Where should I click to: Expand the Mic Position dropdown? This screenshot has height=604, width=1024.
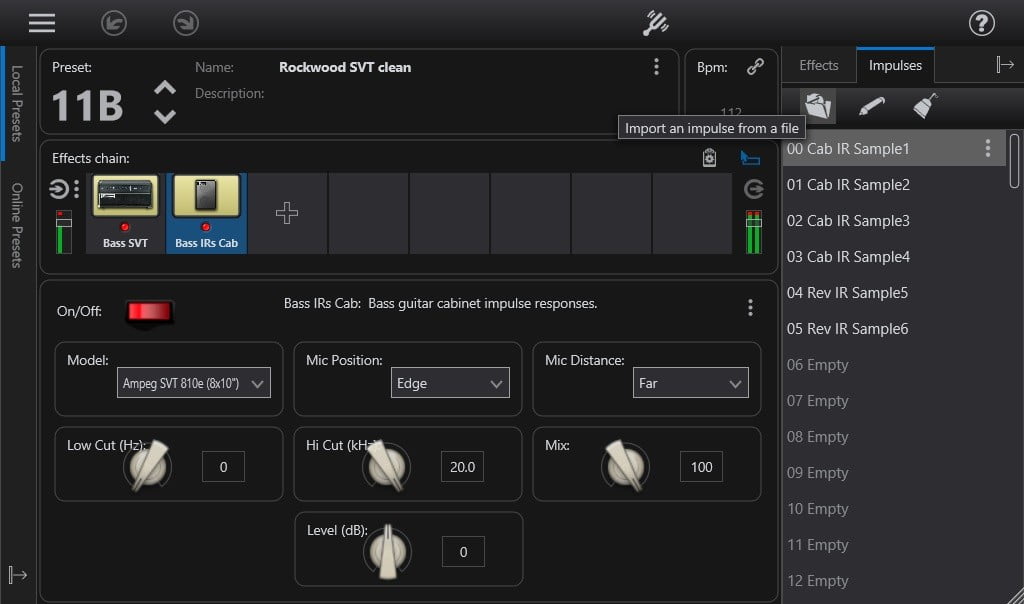449,383
